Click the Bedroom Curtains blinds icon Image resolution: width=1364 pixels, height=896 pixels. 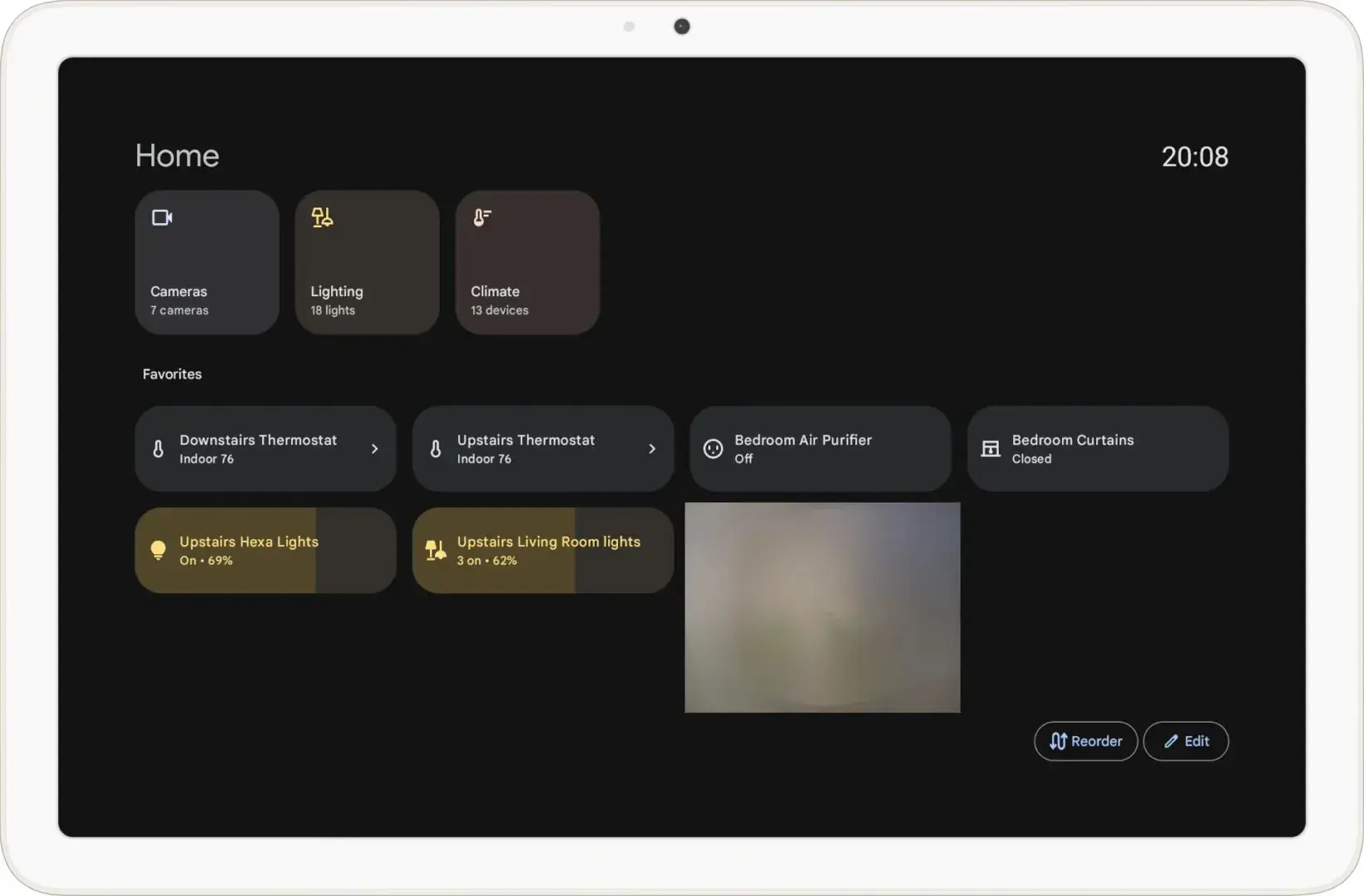(x=990, y=449)
